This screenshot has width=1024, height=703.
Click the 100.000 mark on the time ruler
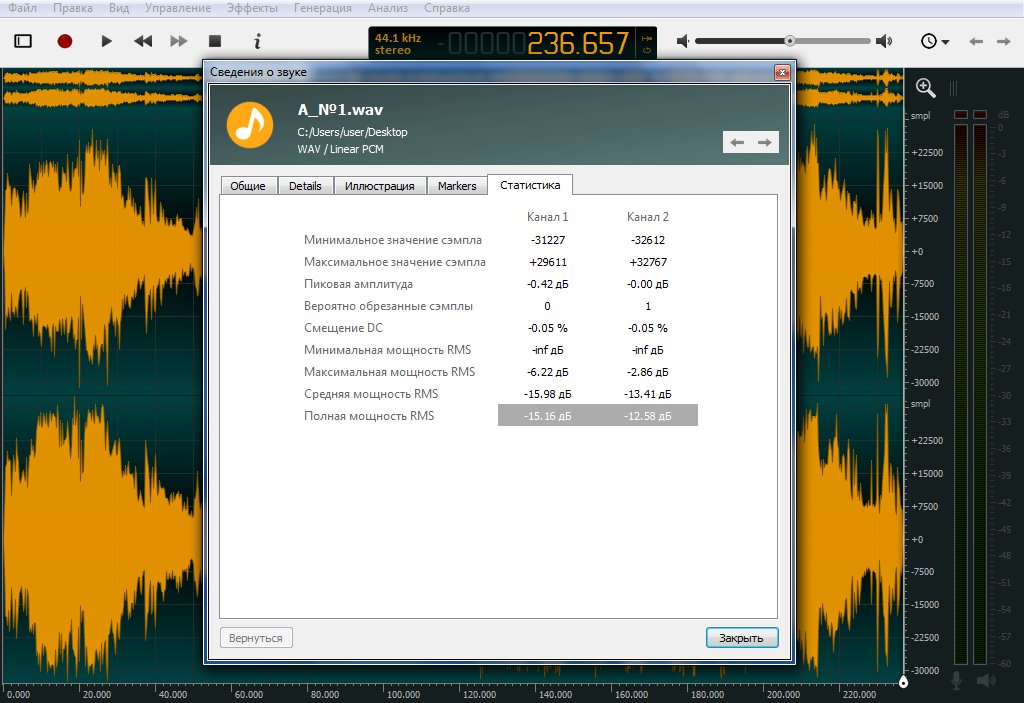pyautogui.click(x=404, y=695)
